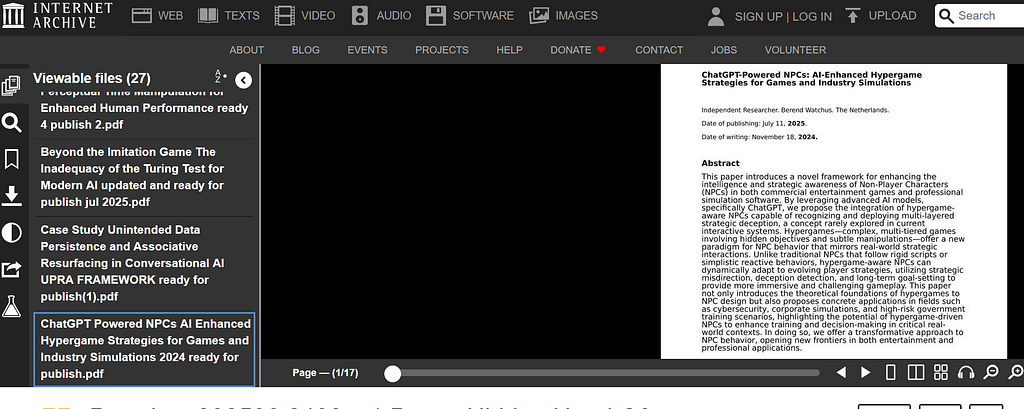Open the ABOUT page
The image size is (1024, 409).
(247, 50)
